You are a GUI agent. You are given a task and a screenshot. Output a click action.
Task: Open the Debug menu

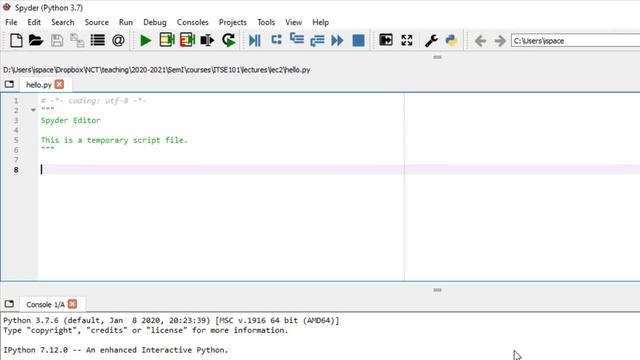click(155, 22)
